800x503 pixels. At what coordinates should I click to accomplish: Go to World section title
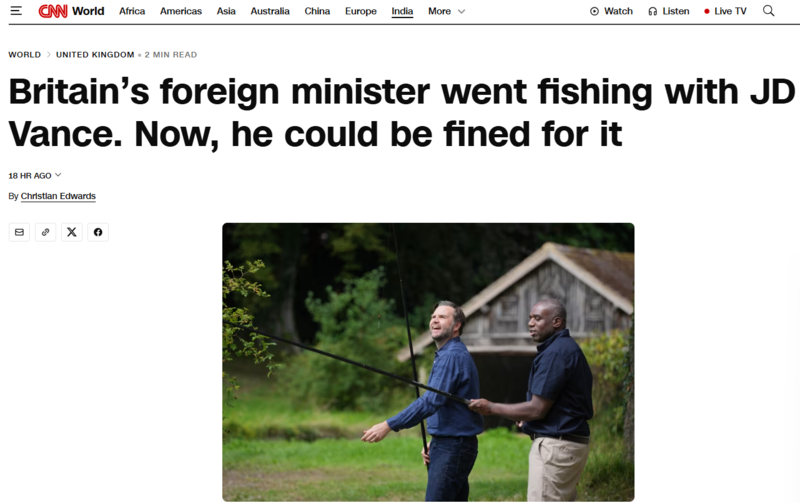point(88,11)
